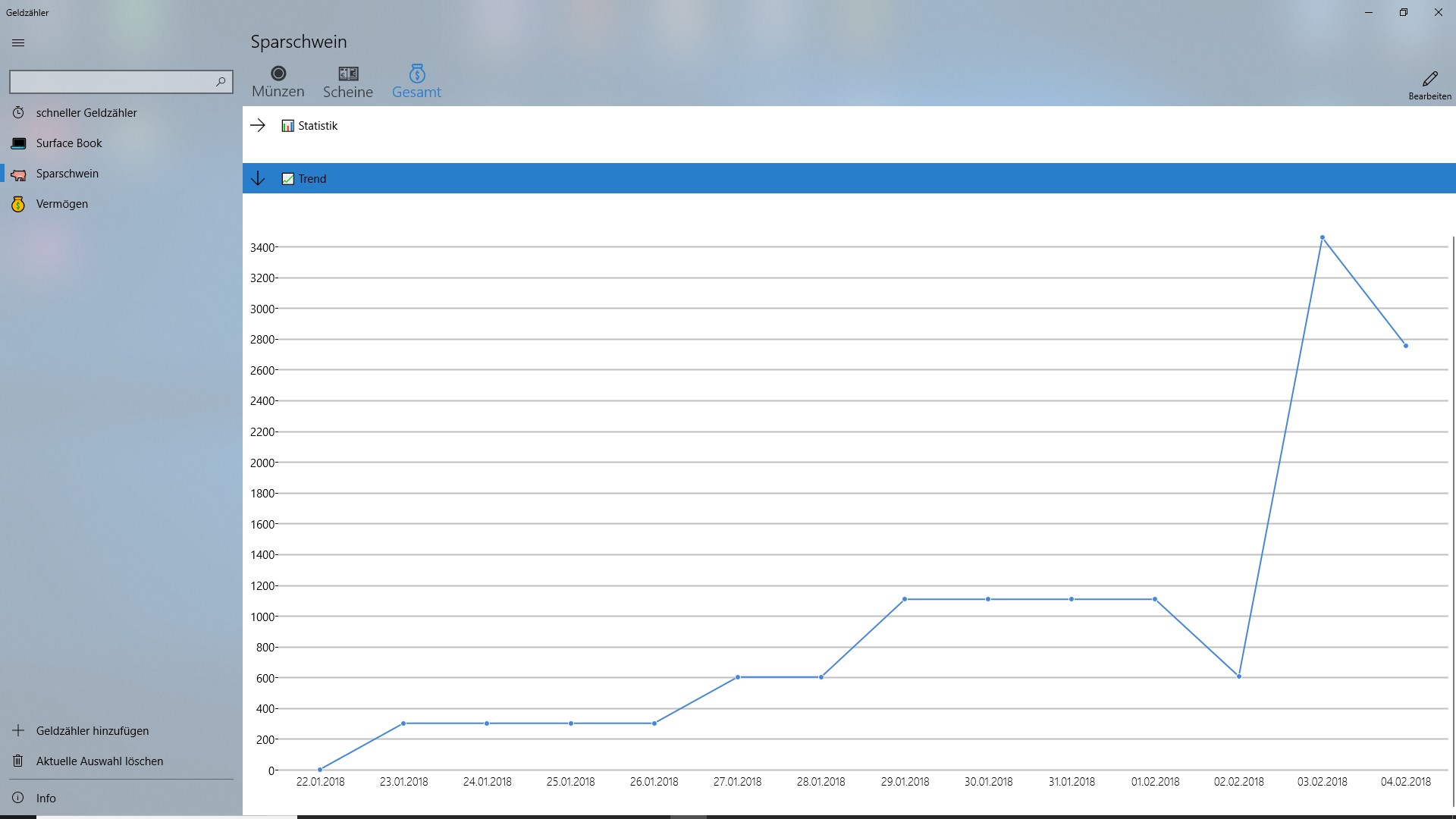Viewport: 1456px width, 819px height.
Task: Open the Info page
Action: 45,799
